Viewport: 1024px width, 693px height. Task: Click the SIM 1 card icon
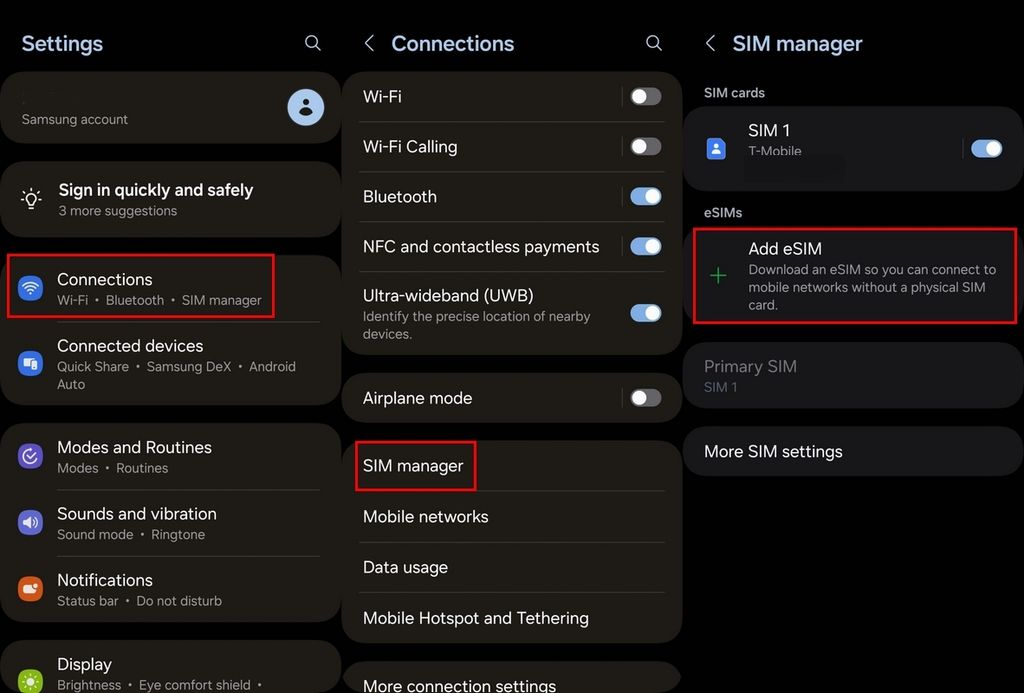716,148
